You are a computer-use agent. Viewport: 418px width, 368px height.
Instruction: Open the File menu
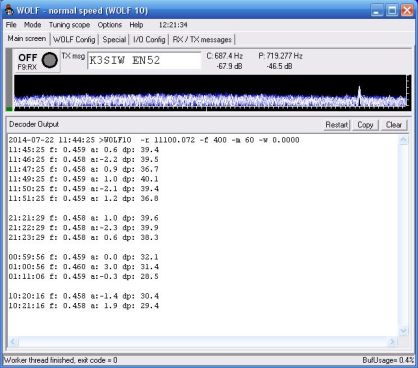[11, 25]
